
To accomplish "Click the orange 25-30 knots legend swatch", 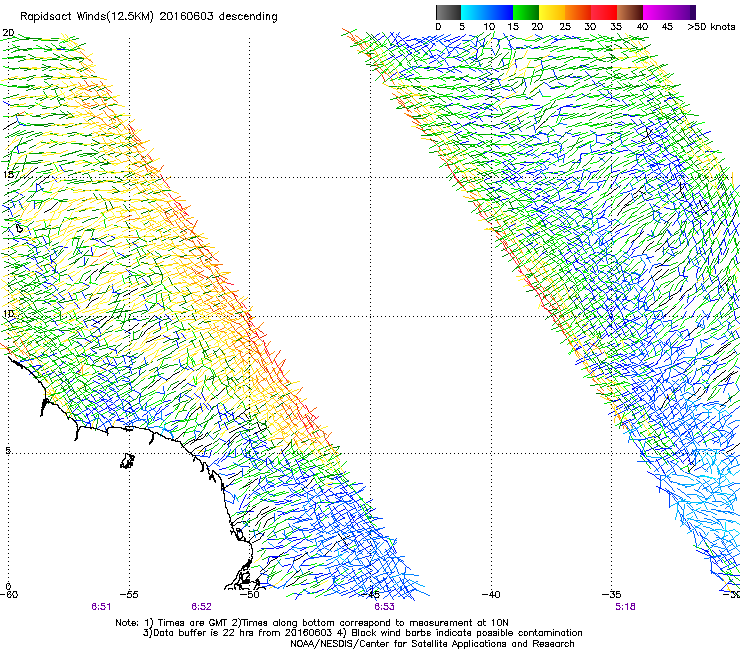I will click(578, 12).
